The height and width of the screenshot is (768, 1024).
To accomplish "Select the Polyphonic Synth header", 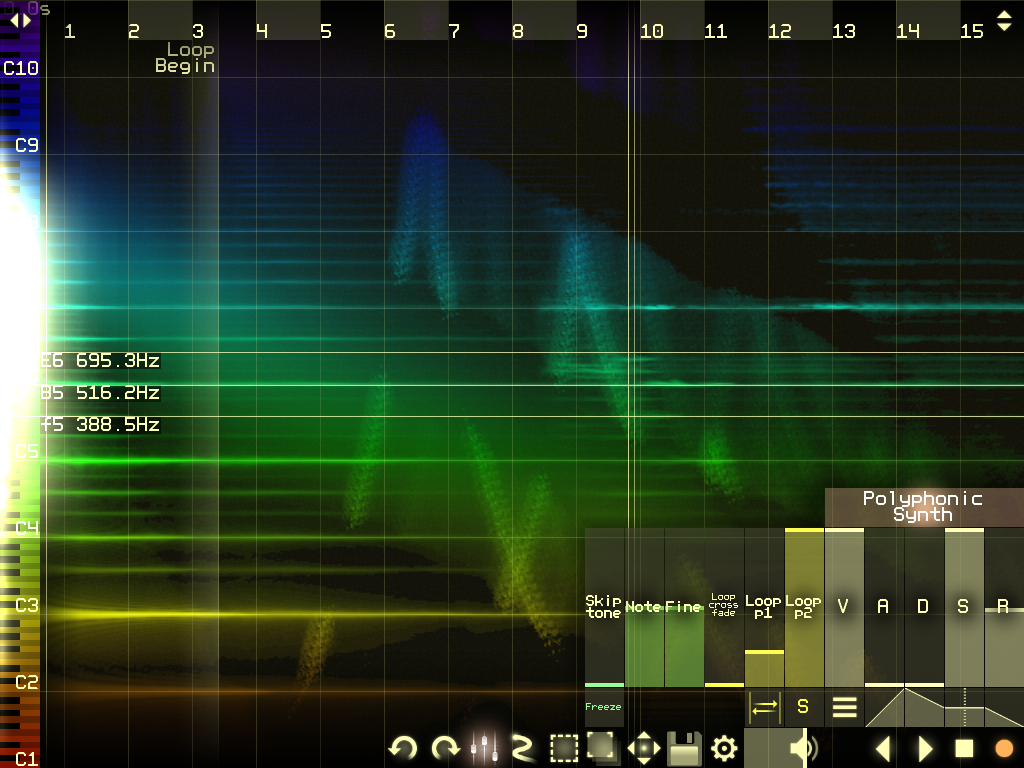I will tap(923, 507).
